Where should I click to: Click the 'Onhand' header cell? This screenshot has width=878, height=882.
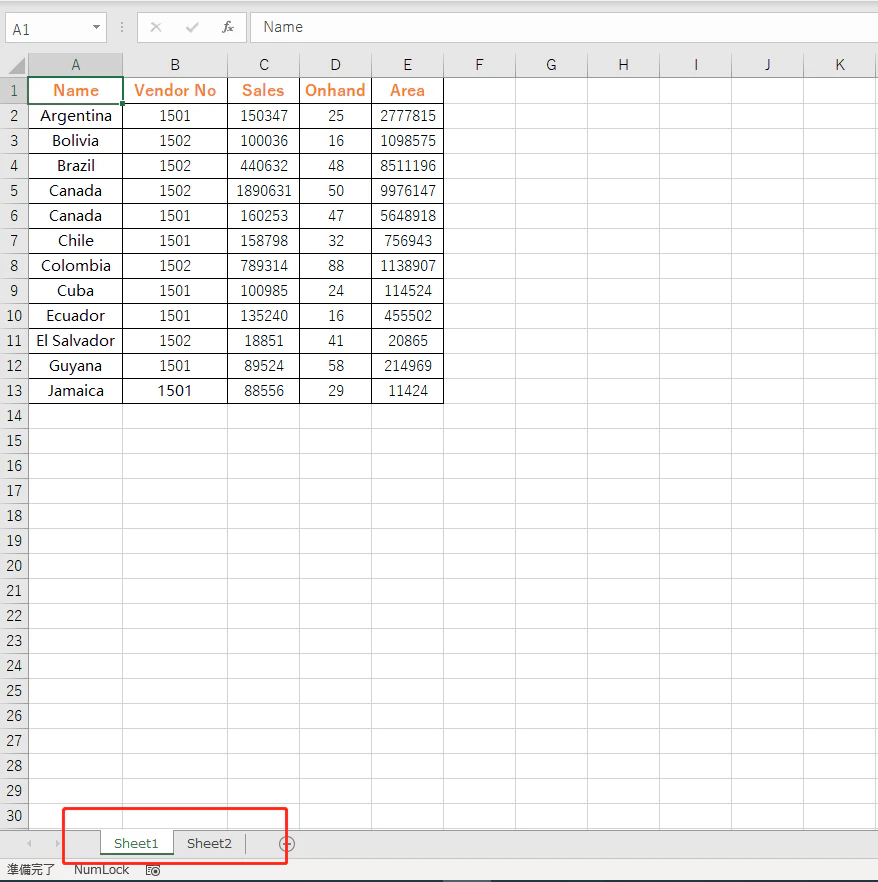pyautogui.click(x=336, y=91)
